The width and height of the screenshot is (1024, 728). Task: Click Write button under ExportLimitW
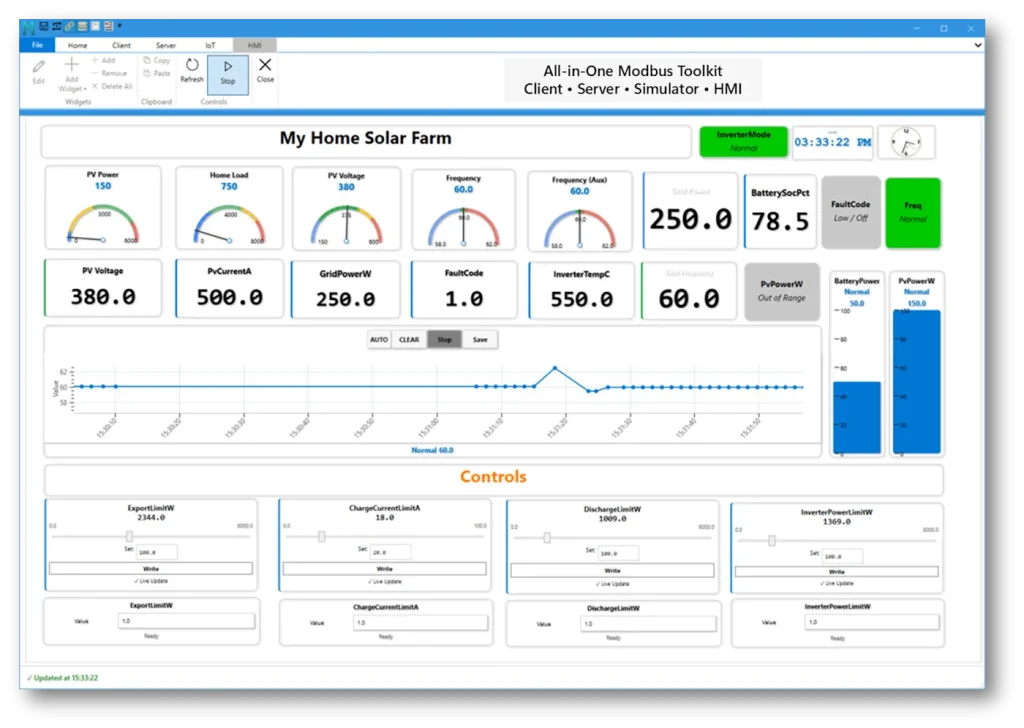tap(151, 569)
